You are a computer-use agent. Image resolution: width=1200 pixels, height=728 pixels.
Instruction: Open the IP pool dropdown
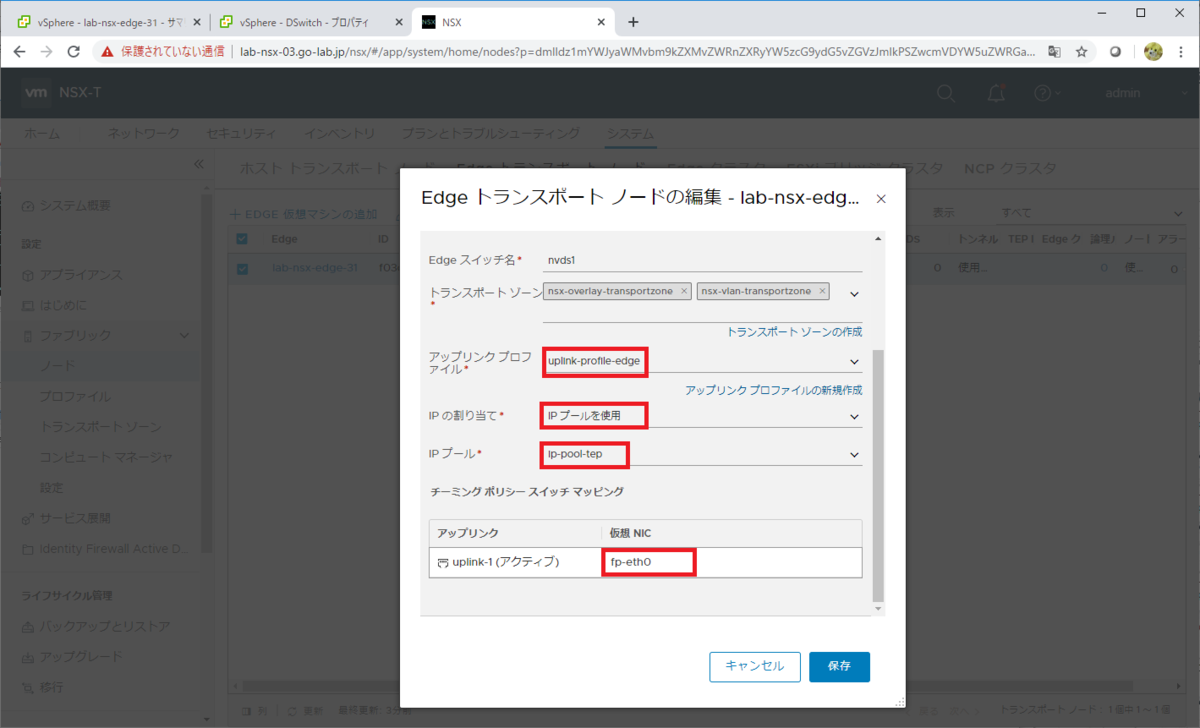click(x=855, y=455)
